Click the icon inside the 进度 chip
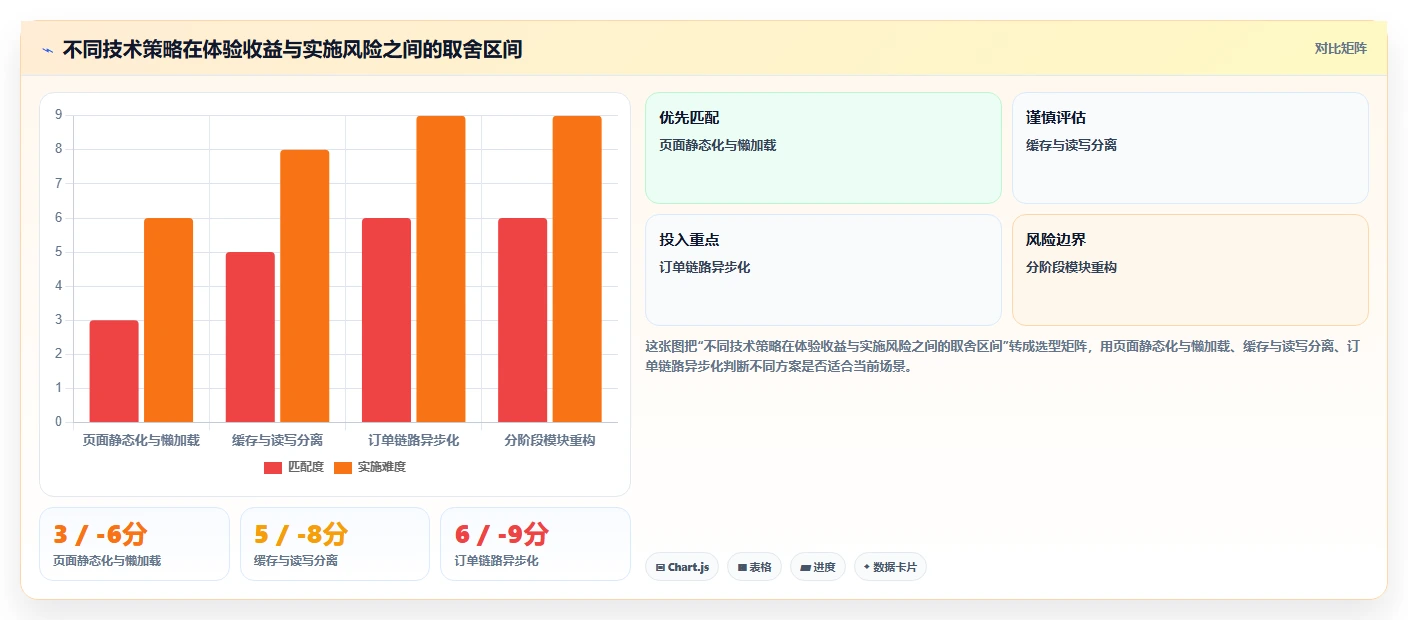 coord(805,568)
